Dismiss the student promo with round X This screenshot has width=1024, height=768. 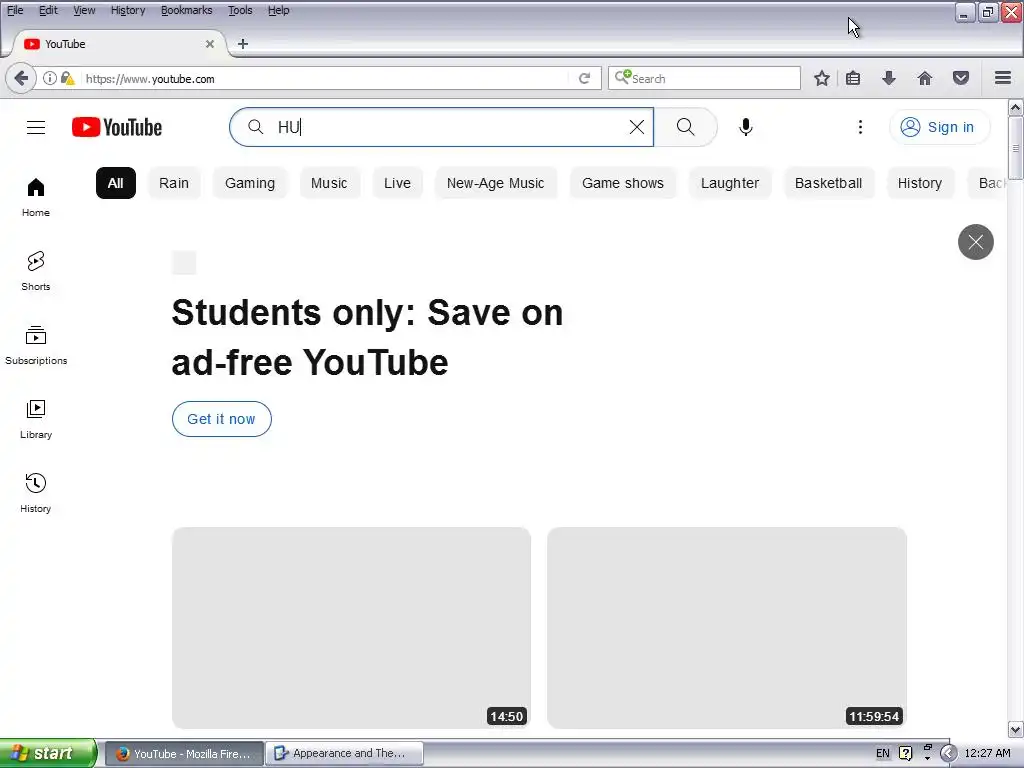[x=976, y=242]
